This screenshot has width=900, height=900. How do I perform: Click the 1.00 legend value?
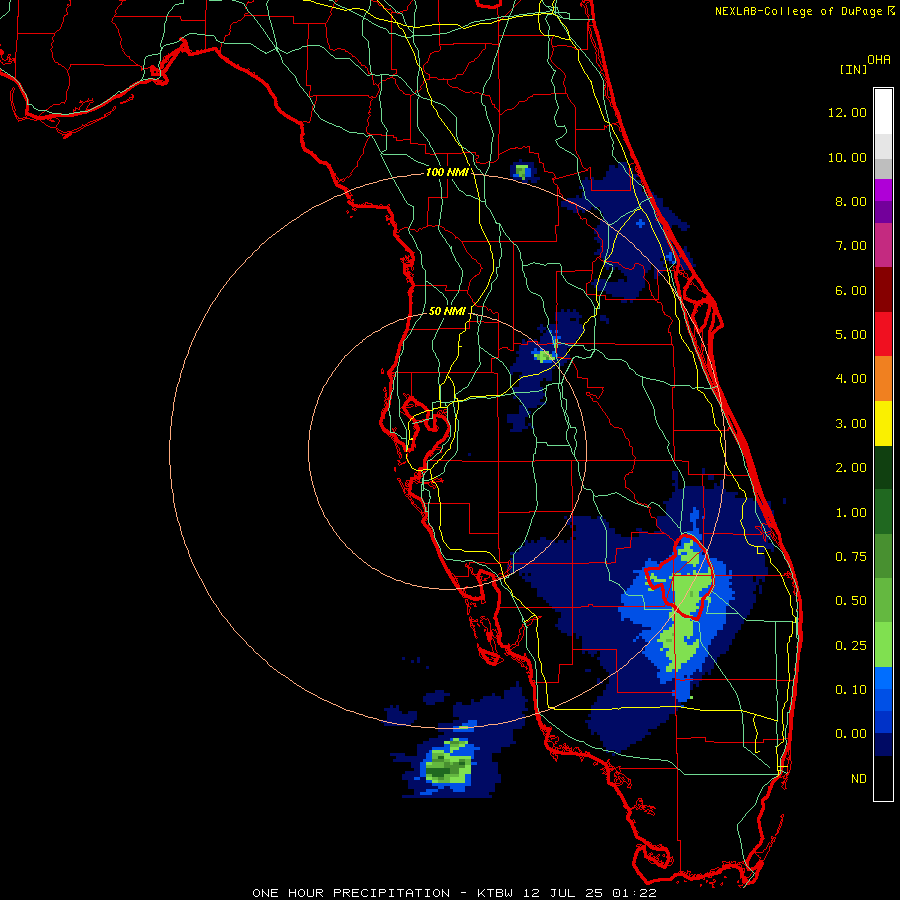click(x=850, y=513)
